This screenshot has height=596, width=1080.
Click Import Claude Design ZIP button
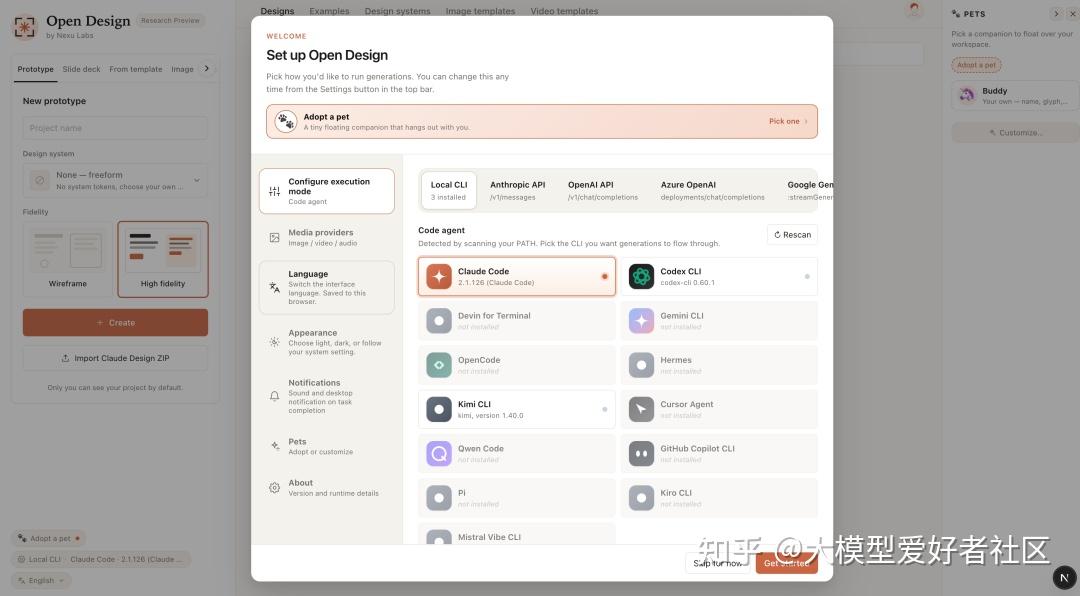tap(115, 358)
